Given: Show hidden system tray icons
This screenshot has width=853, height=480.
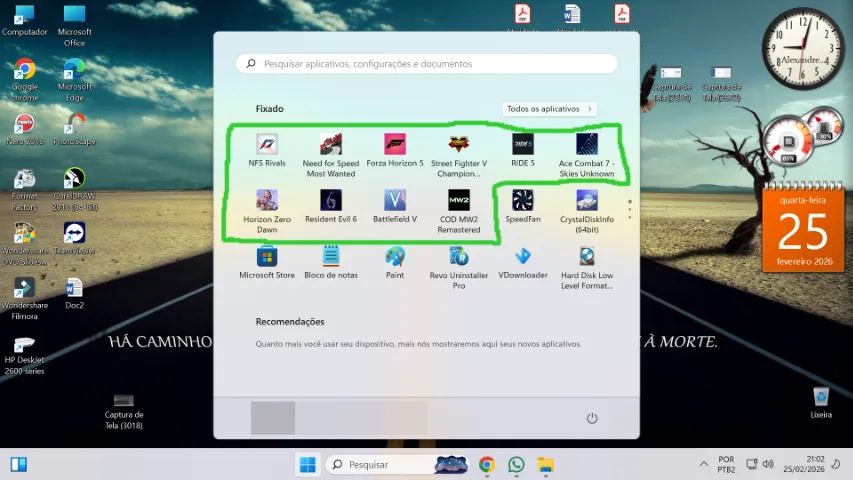Looking at the screenshot, I should (x=703, y=464).
